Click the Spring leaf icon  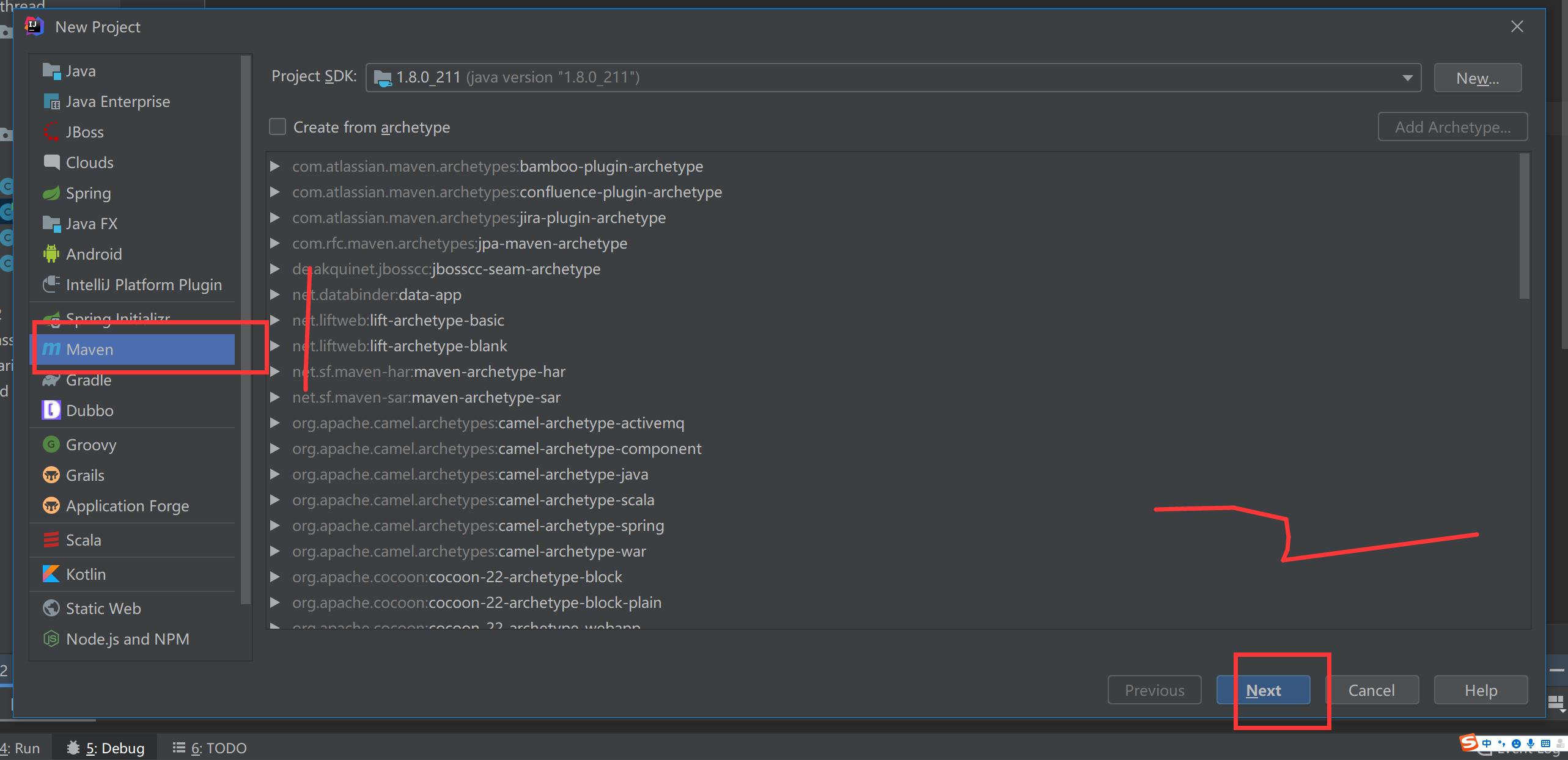pos(51,193)
